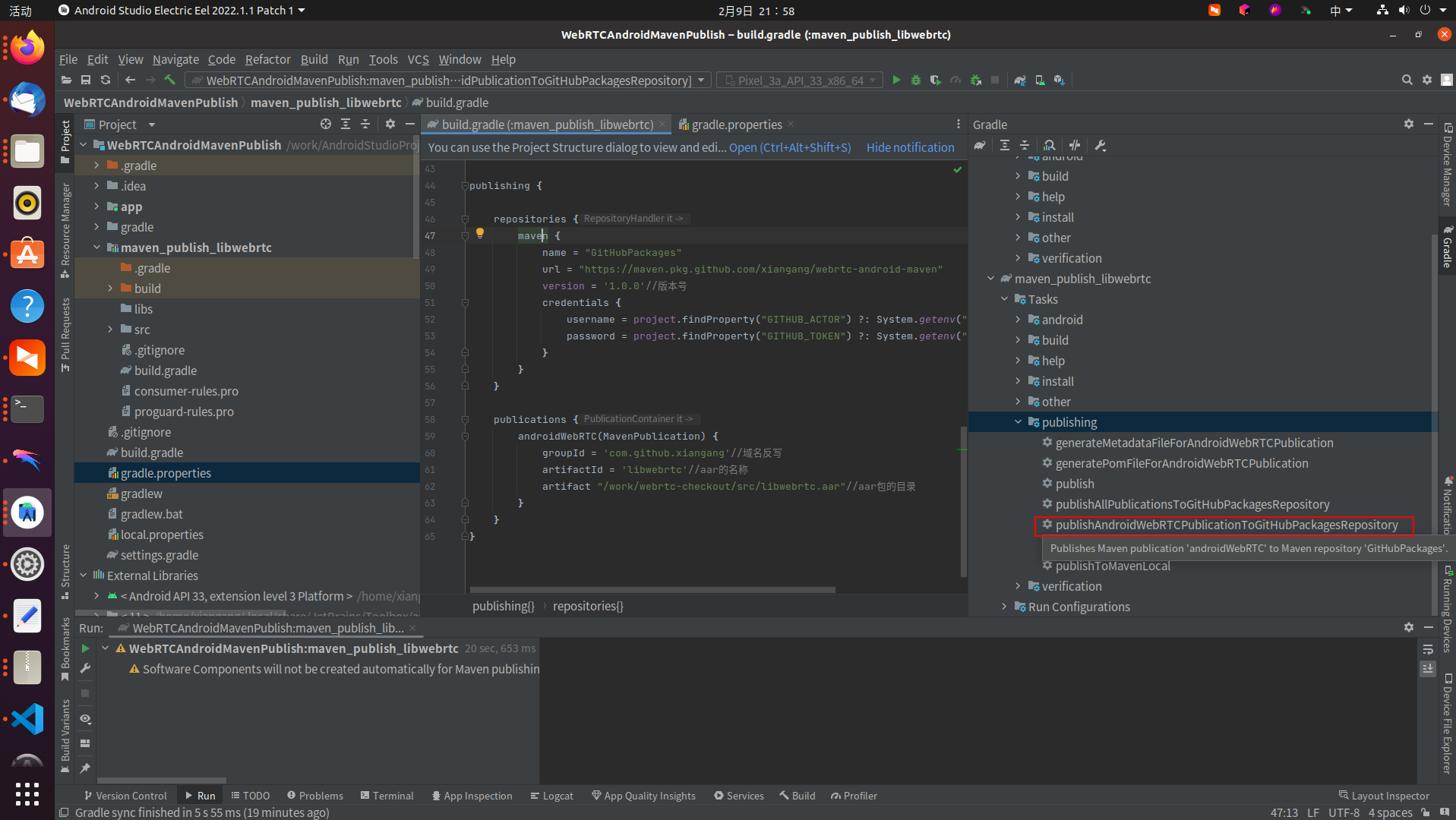
Task: Toggle the Device Manager right side tab
Action: point(1448,165)
